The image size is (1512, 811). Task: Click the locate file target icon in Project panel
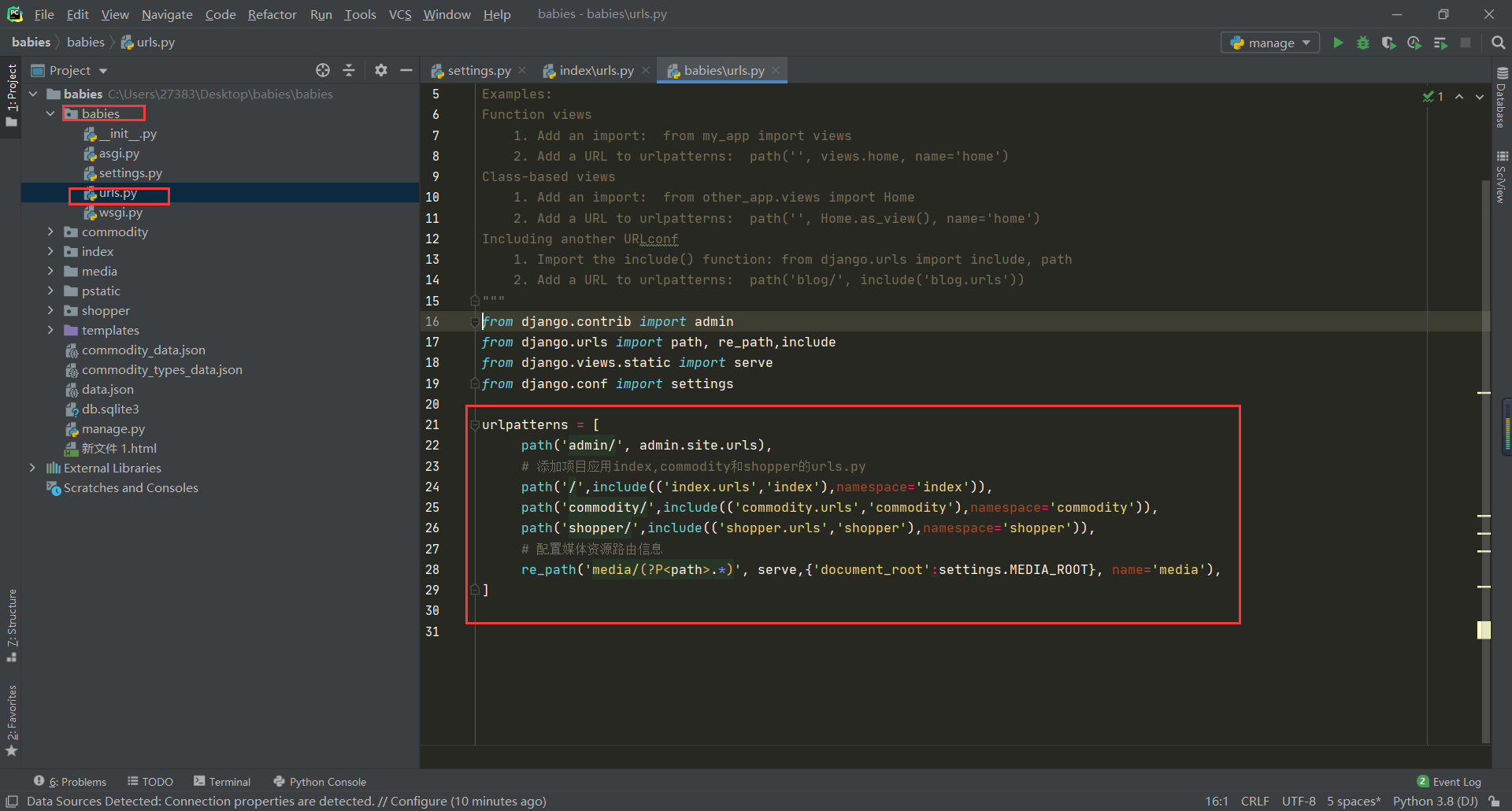pos(323,70)
